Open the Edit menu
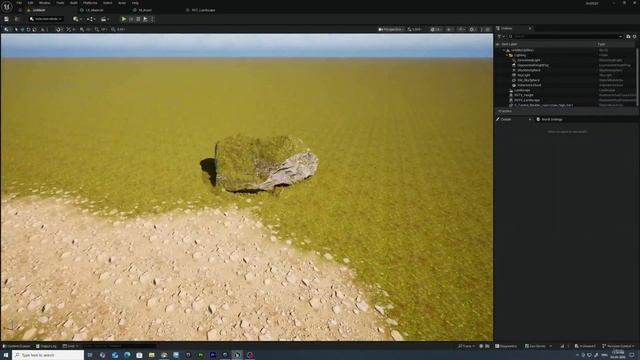The image size is (640, 360). pyautogui.click(x=30, y=3)
